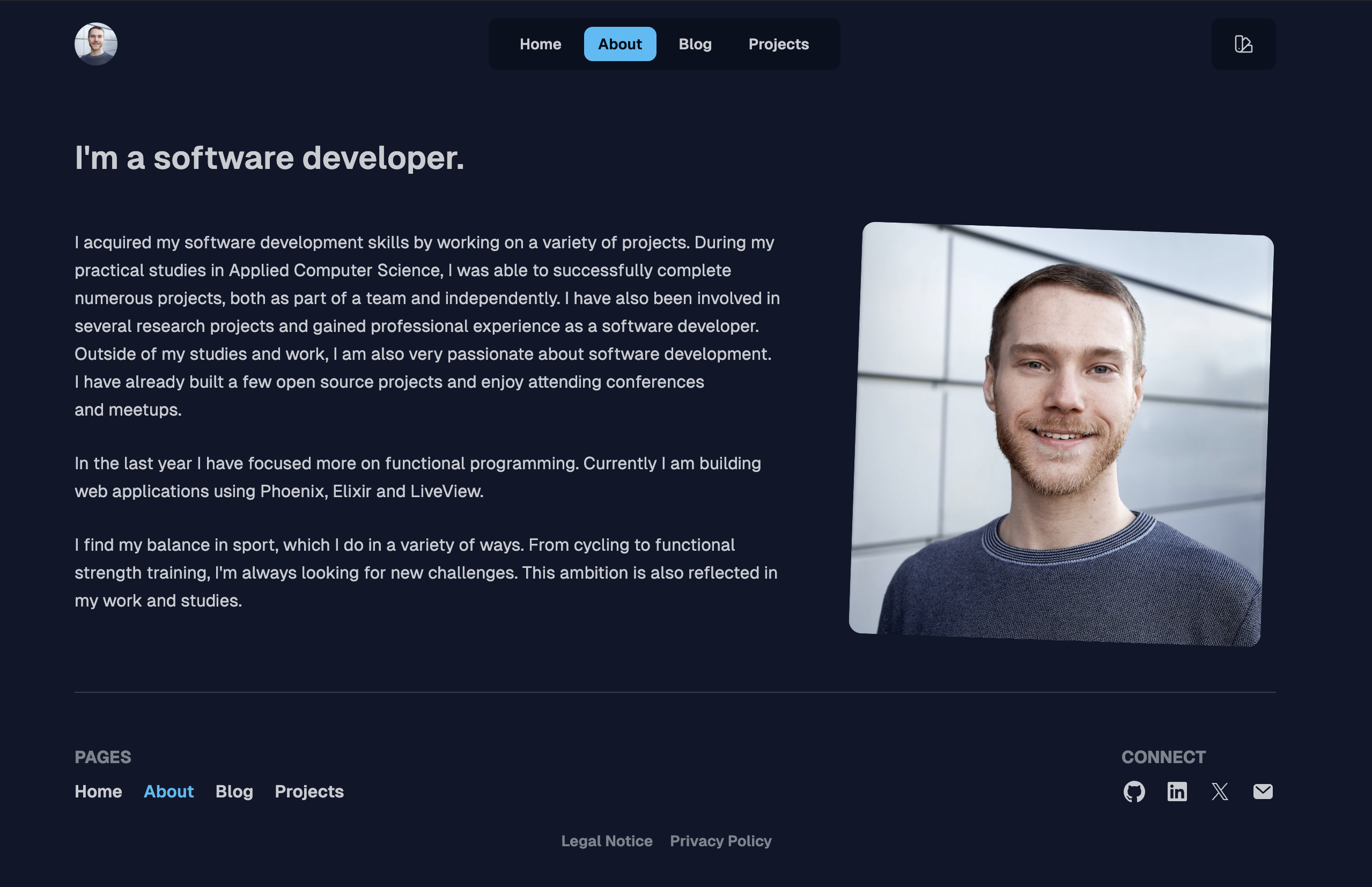
Task: Click the email envelope icon
Action: click(x=1263, y=792)
